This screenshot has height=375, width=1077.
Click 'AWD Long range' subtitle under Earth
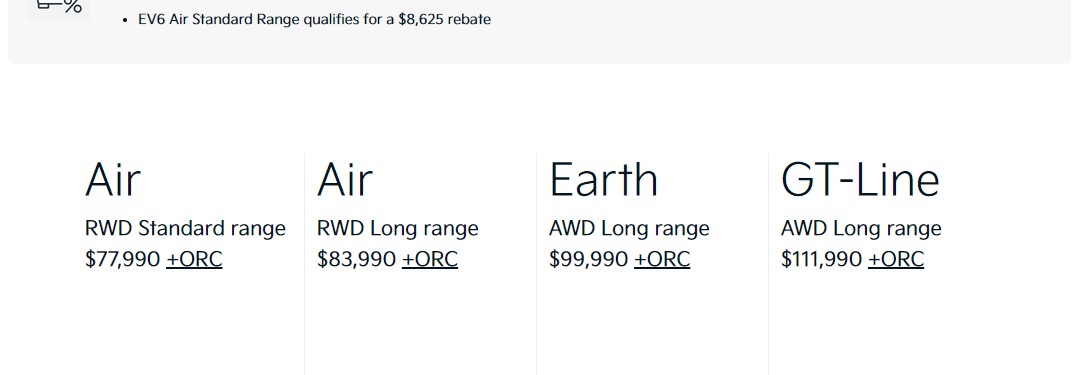[x=629, y=228]
